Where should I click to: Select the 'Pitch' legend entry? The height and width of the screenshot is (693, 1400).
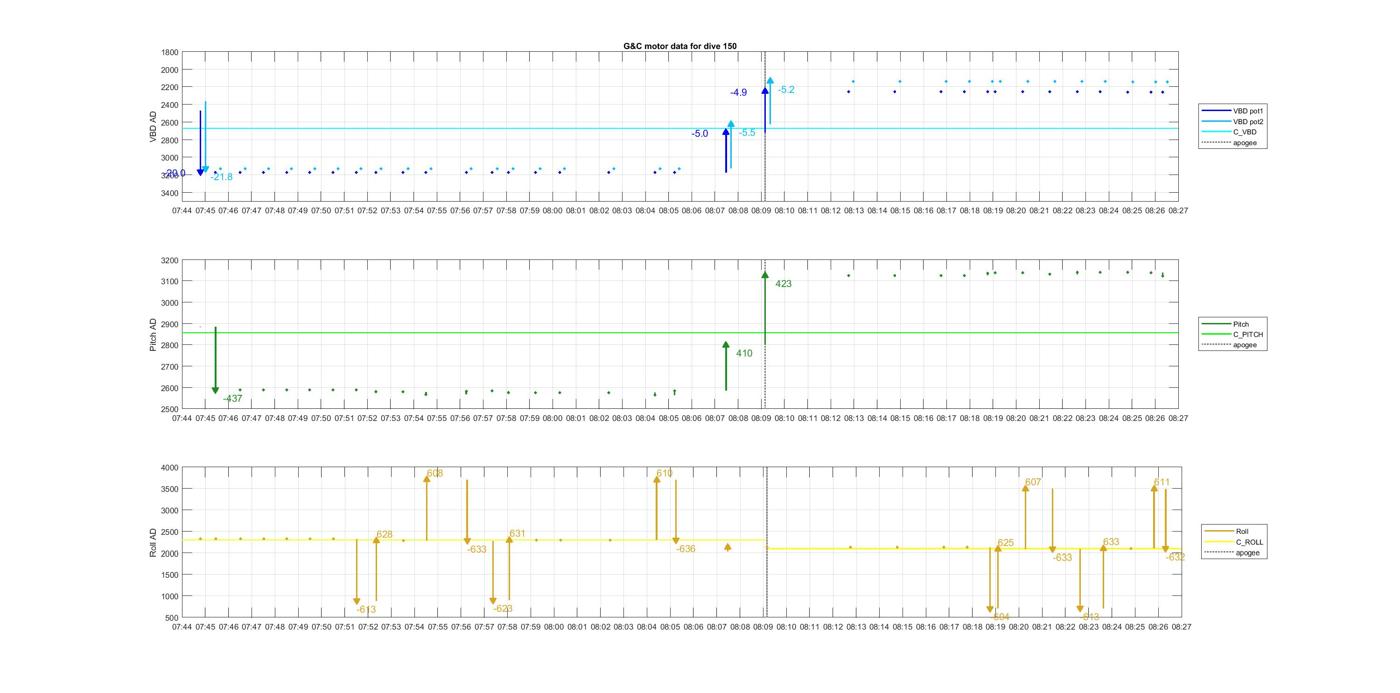[1226, 324]
